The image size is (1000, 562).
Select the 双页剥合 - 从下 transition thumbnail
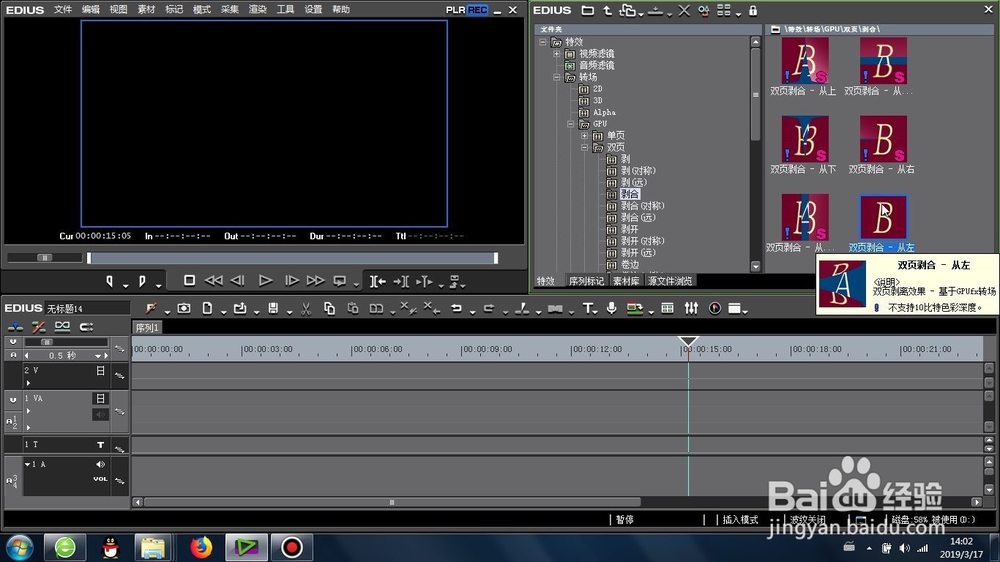pos(804,139)
